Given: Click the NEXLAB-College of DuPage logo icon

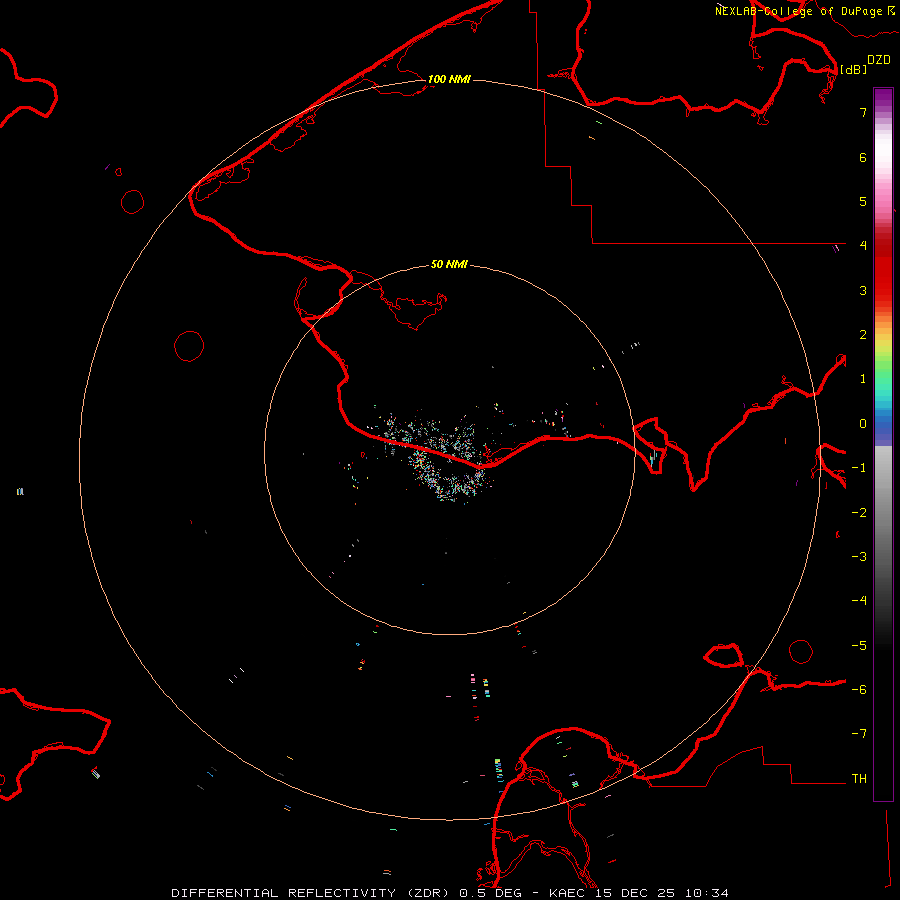Looking at the screenshot, I should (890, 10).
